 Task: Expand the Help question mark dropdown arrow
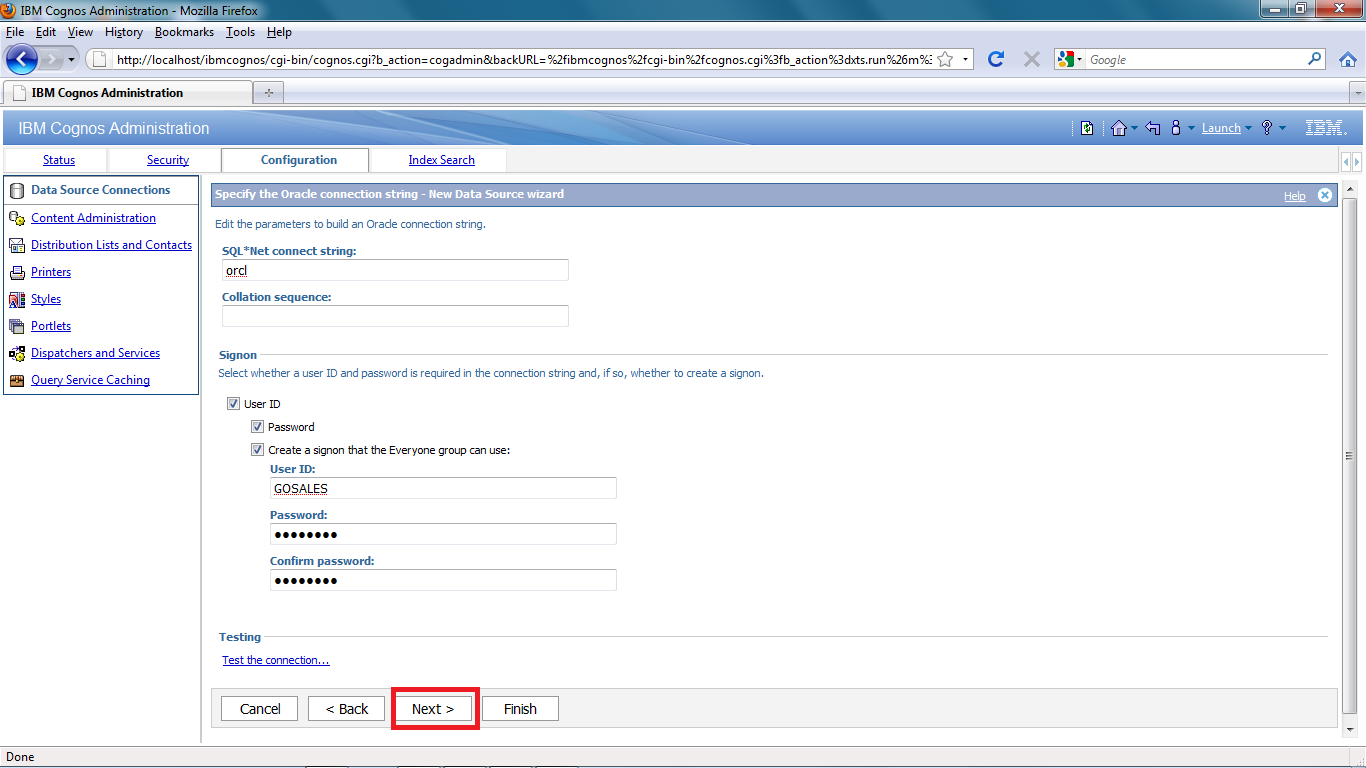click(x=1282, y=129)
